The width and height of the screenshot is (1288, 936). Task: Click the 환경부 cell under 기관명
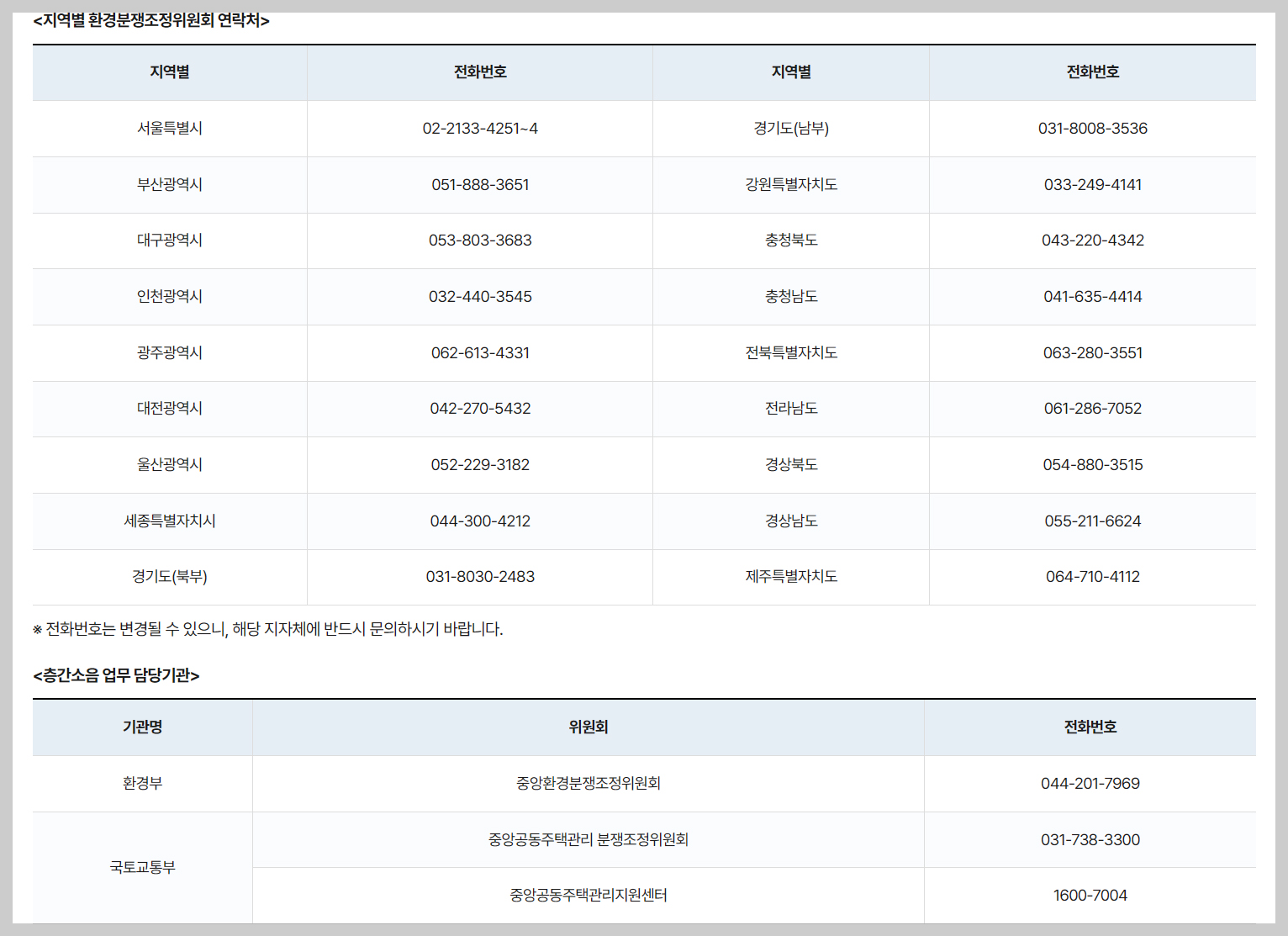point(141,783)
